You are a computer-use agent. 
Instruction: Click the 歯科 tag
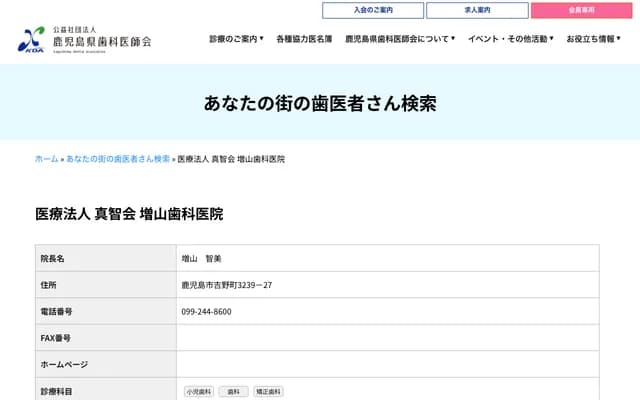[x=233, y=391]
